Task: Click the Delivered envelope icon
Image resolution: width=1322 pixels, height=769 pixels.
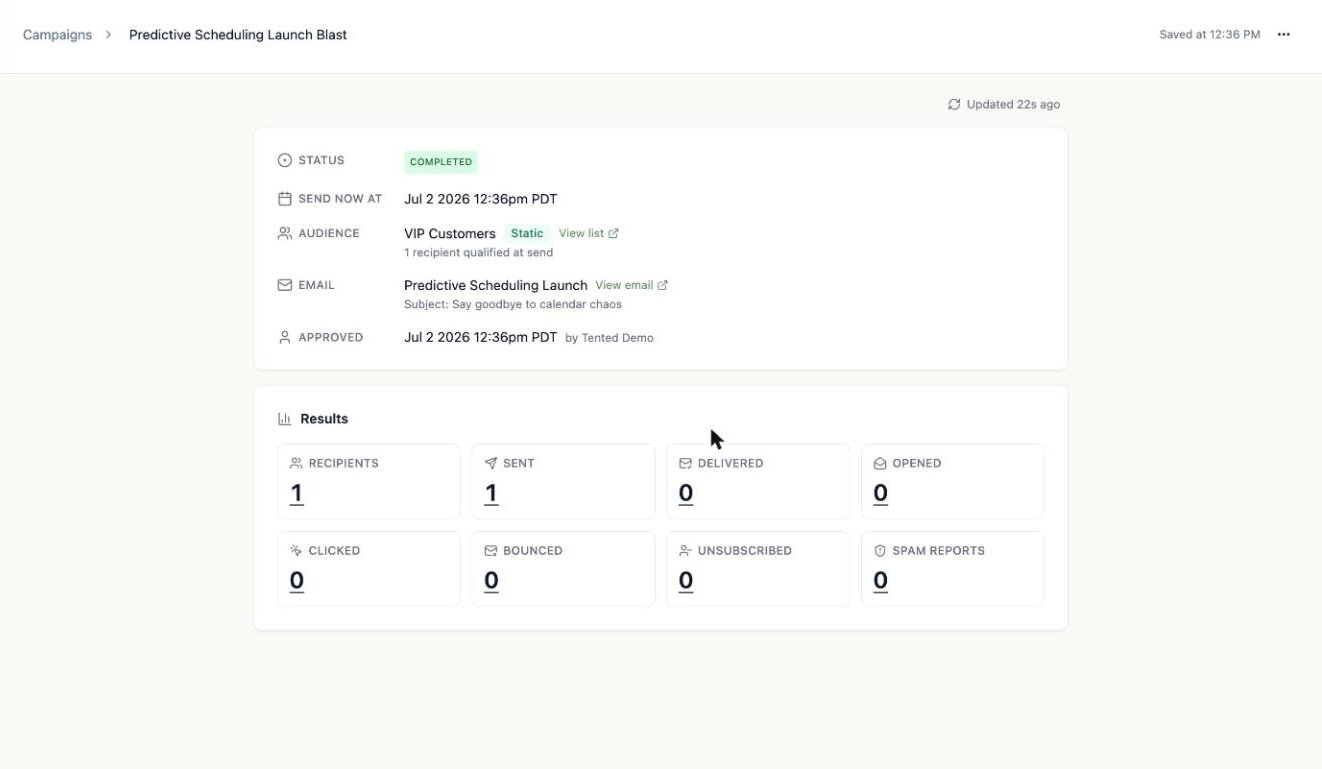Action: [x=686, y=463]
